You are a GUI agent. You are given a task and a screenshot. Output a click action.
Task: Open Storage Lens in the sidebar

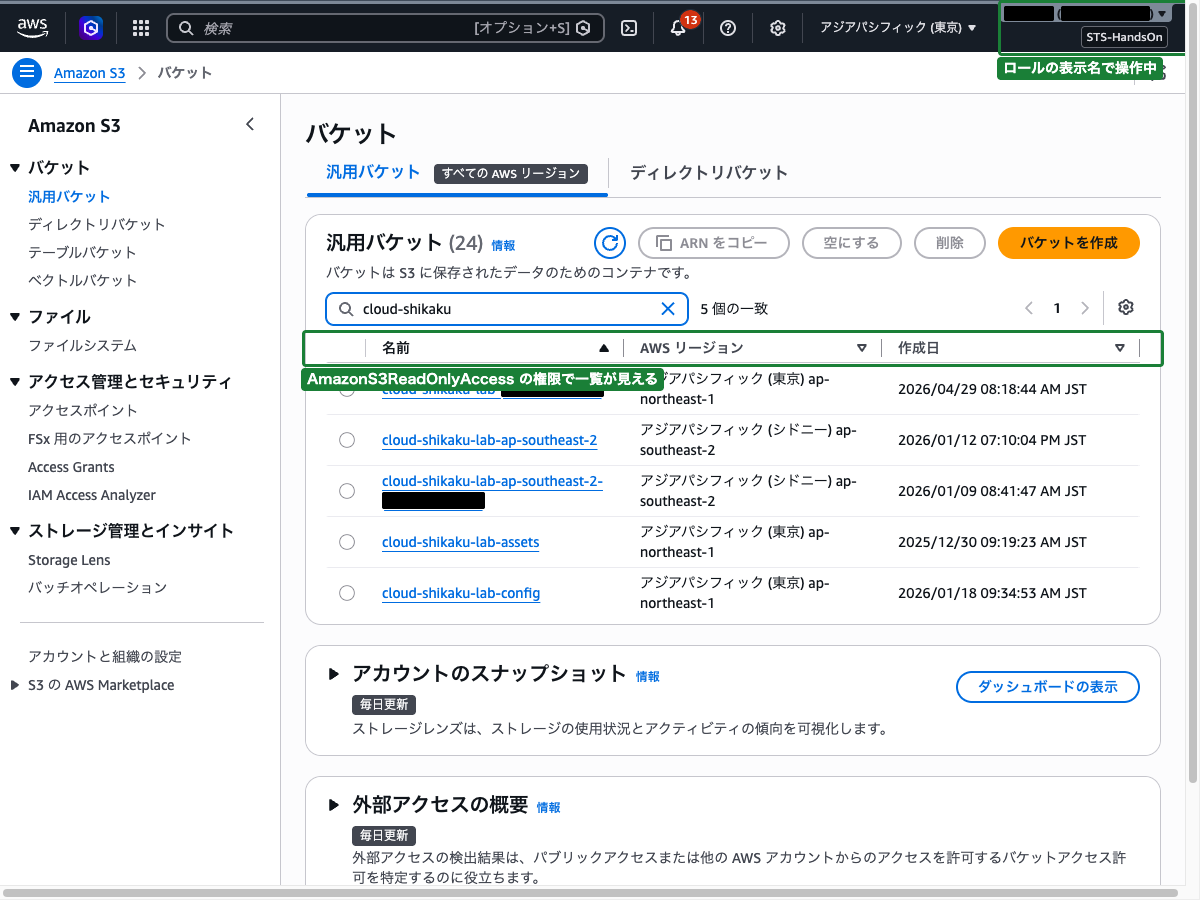point(69,560)
